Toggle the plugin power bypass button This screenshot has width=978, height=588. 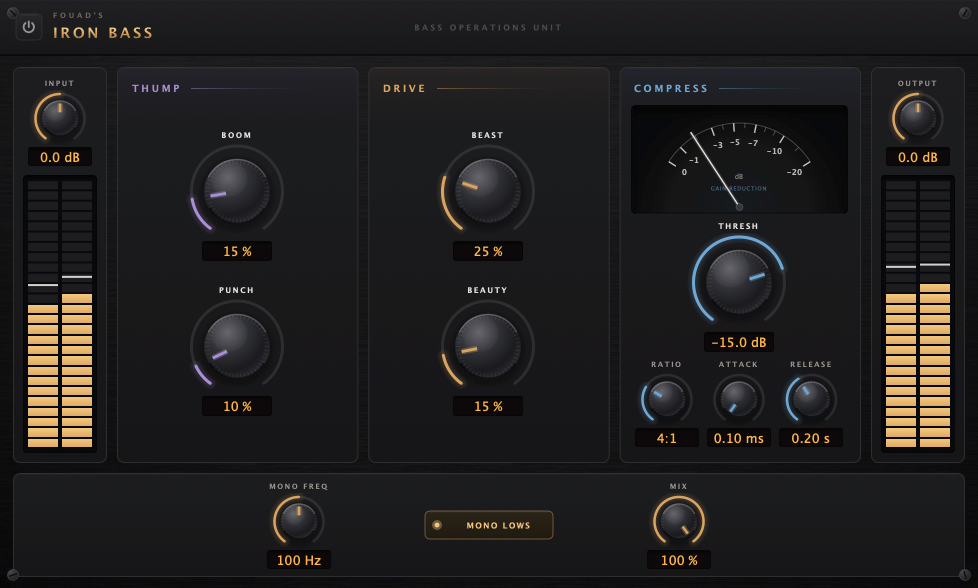tap(29, 27)
